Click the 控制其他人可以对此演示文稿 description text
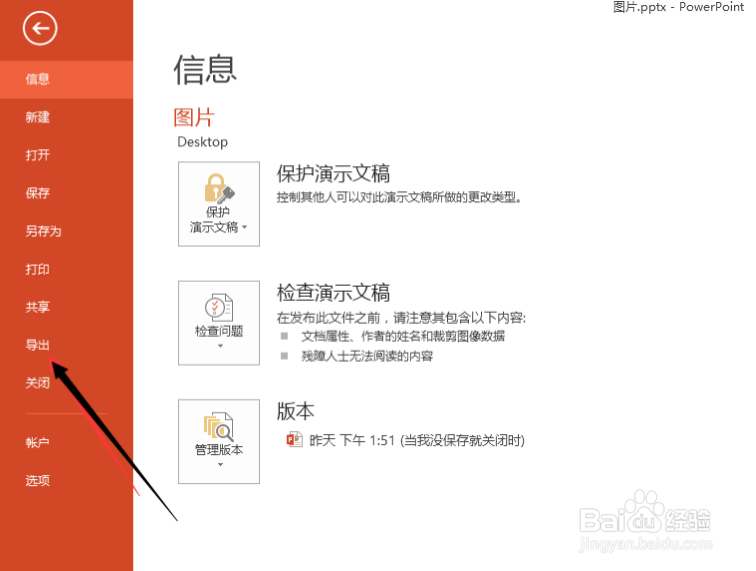 [x=399, y=197]
